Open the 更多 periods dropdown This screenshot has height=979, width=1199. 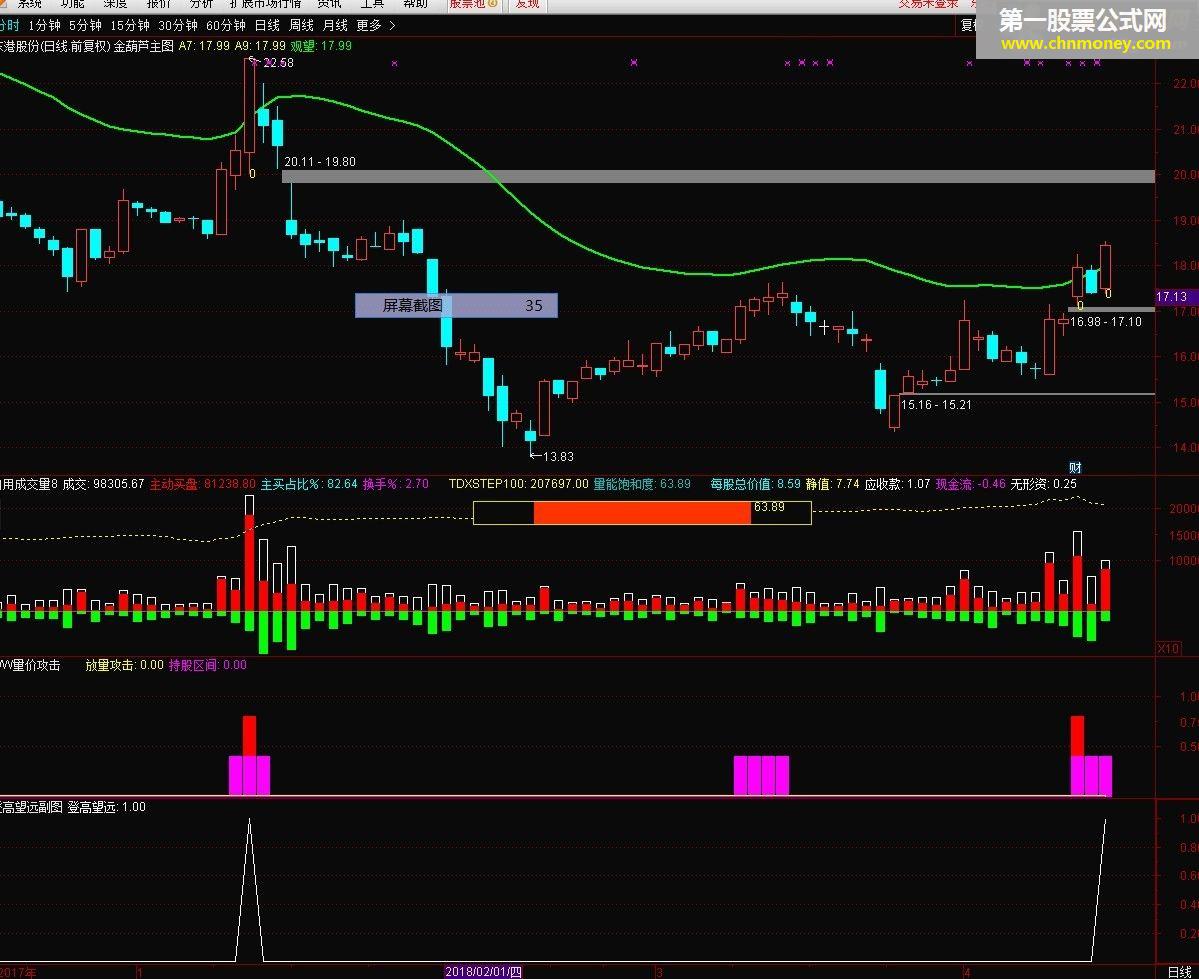[x=369, y=25]
